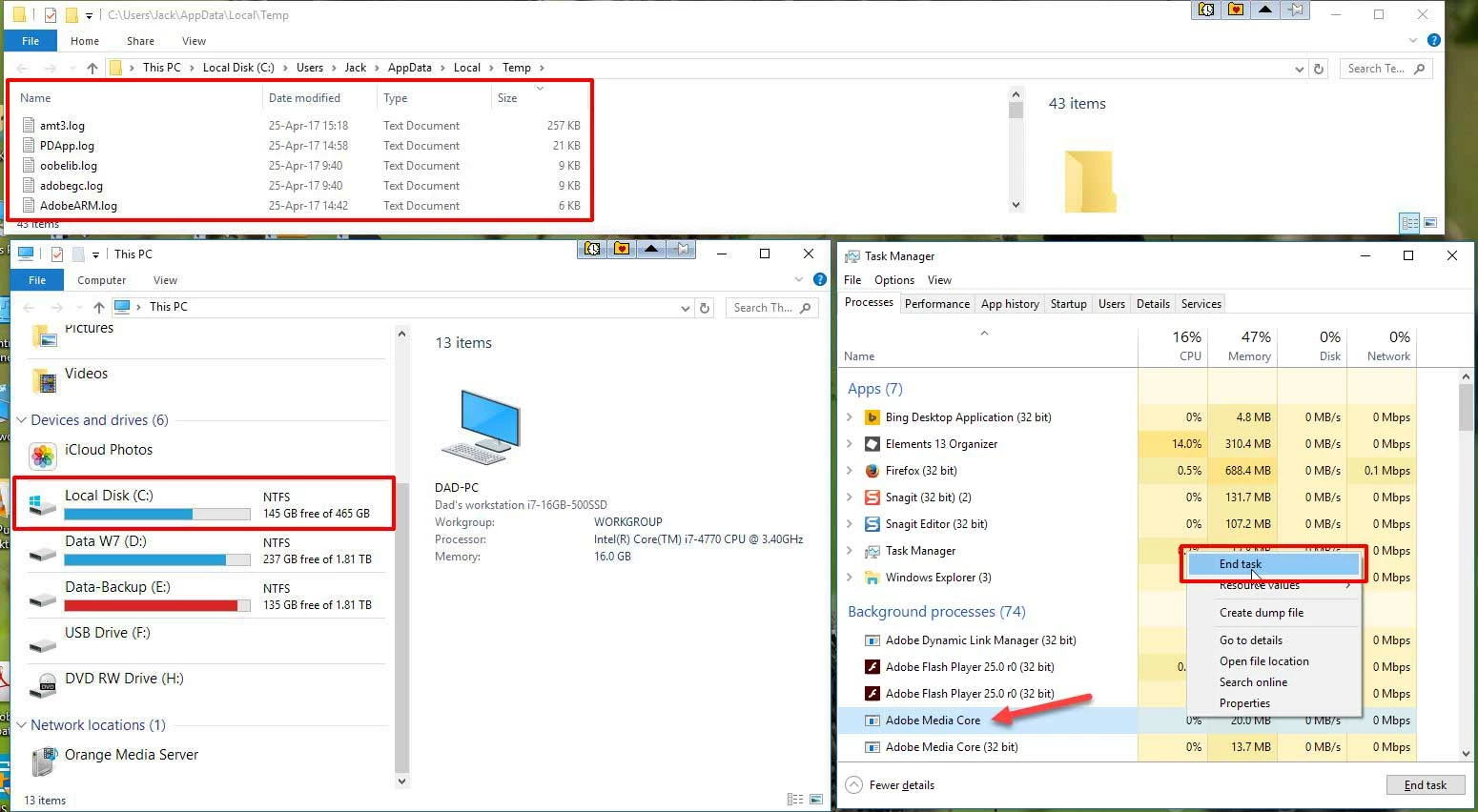This screenshot has height=812, width=1478.
Task: Select the DVD RW Drive (H:) icon
Action: tap(43, 685)
